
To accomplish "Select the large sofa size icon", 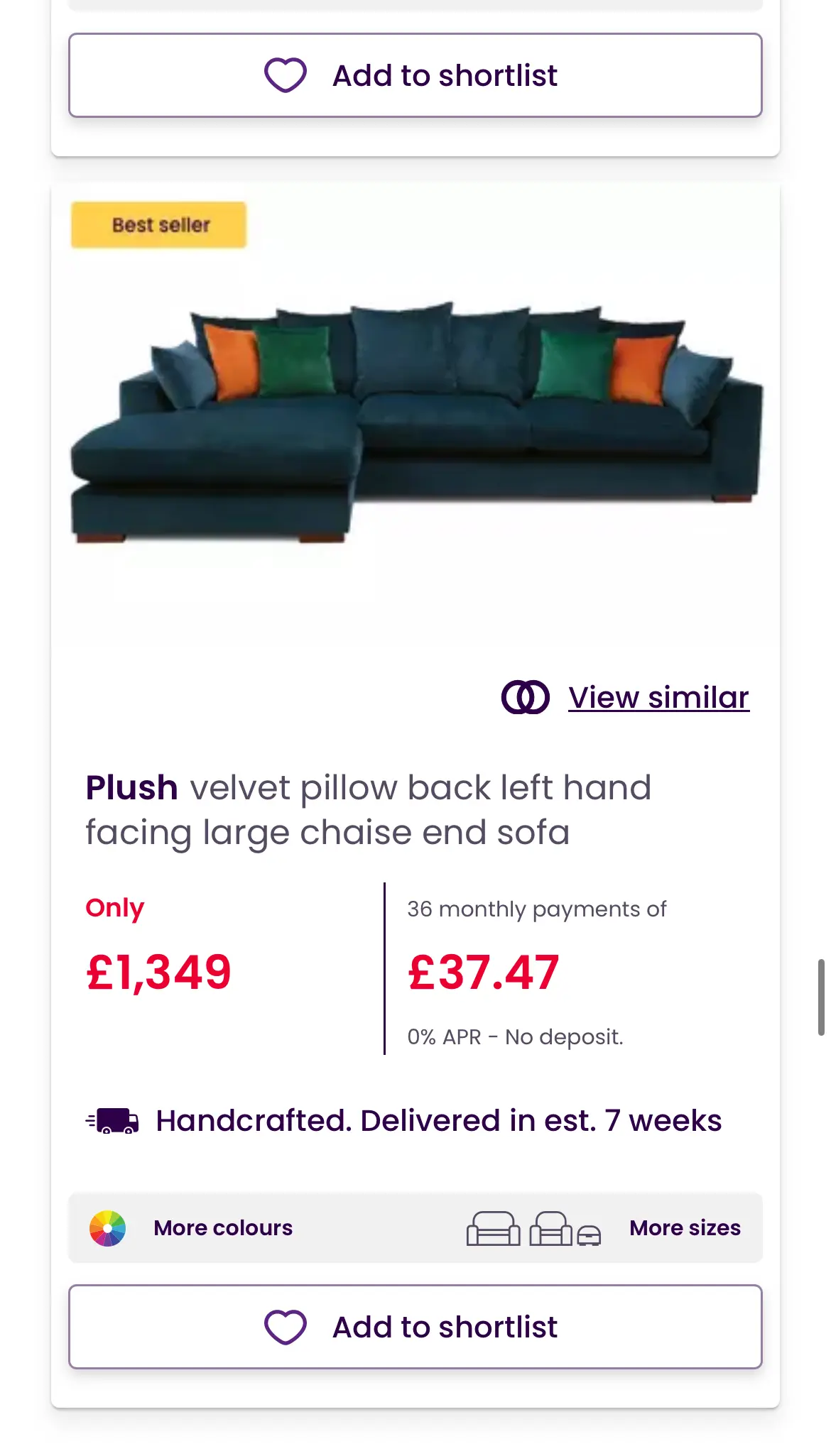I will 493,1229.
